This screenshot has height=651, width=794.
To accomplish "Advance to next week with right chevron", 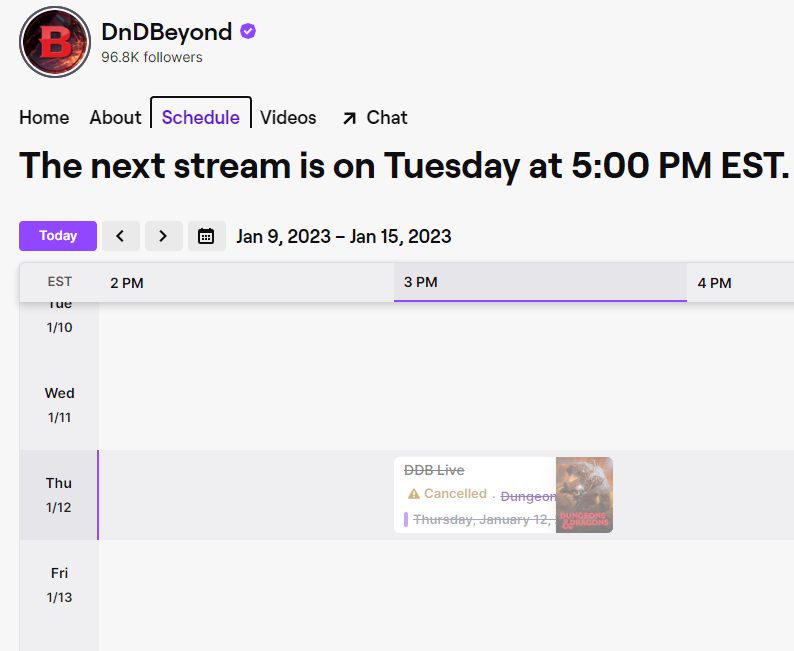I will click(163, 236).
